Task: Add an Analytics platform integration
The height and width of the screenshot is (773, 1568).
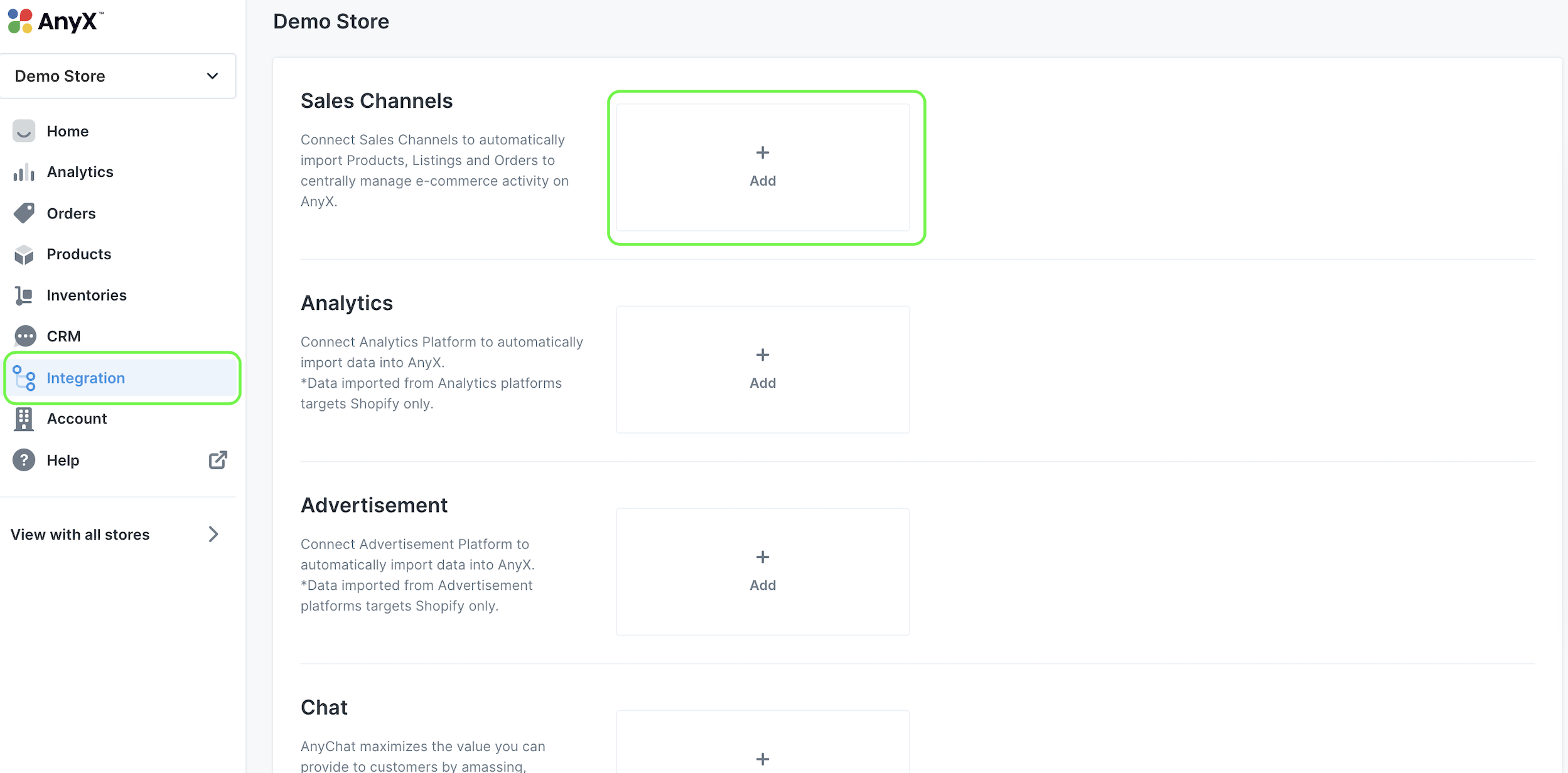Action: point(762,369)
